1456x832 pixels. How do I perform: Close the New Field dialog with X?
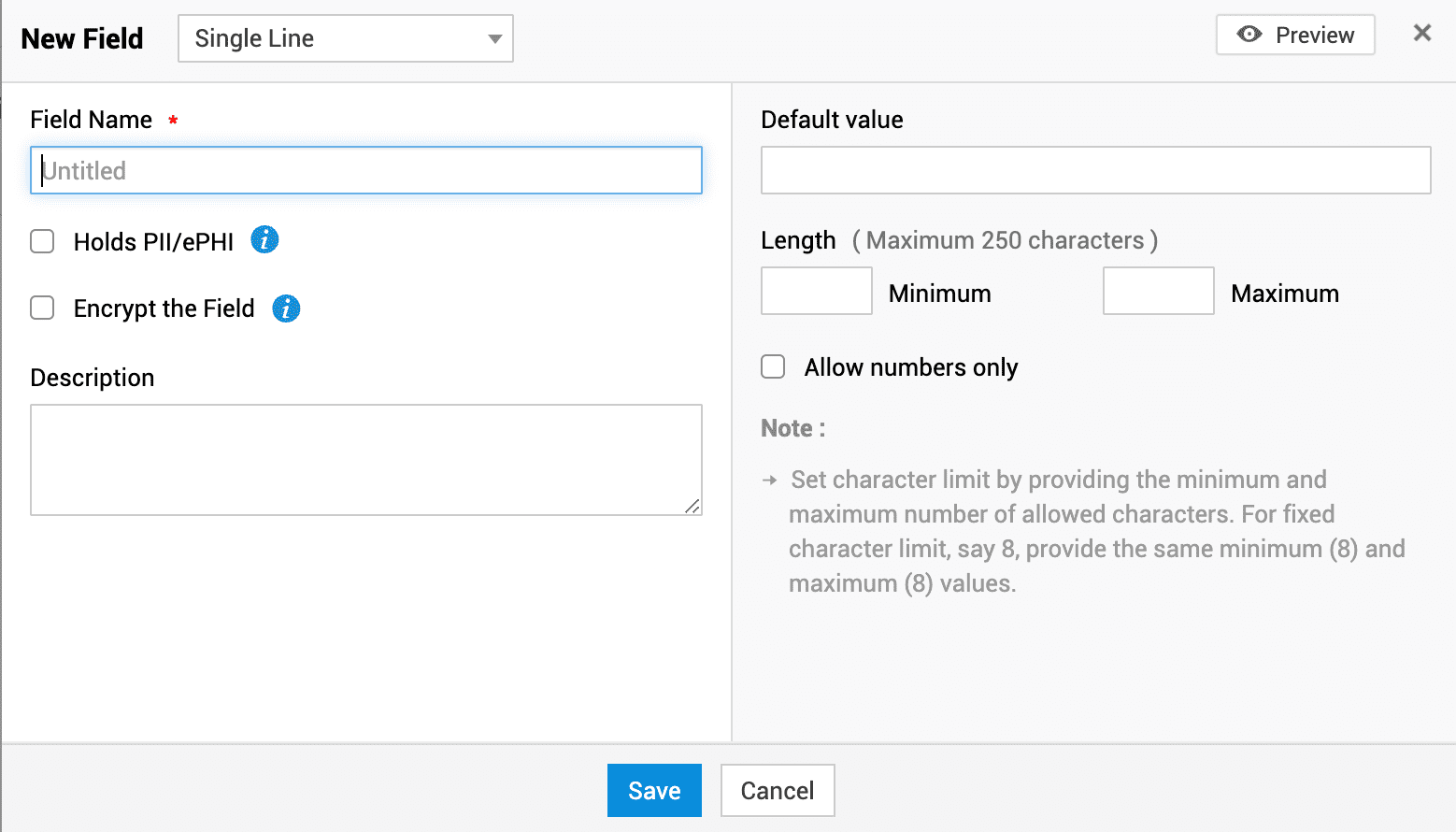click(x=1421, y=34)
